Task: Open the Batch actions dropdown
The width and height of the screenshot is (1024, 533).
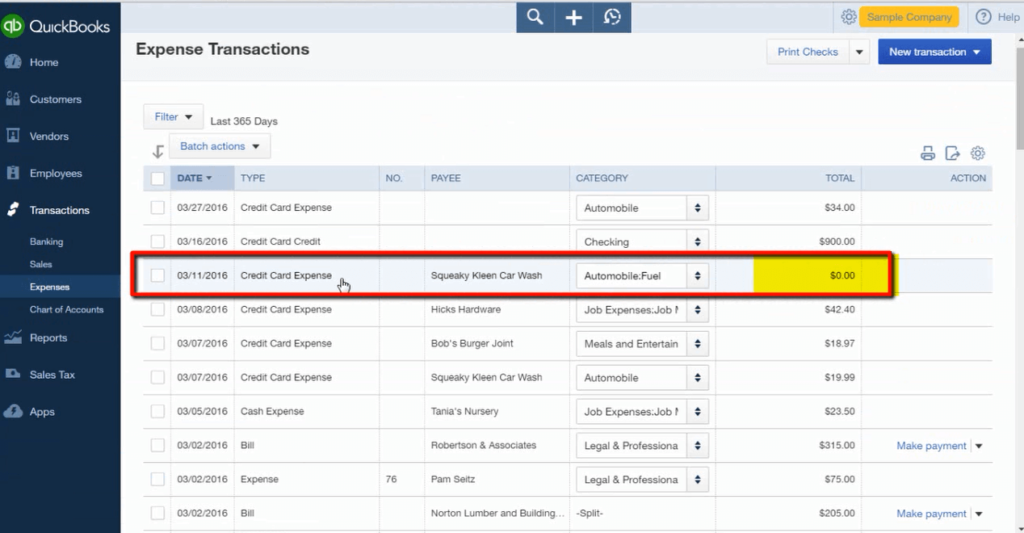Action: tap(219, 146)
